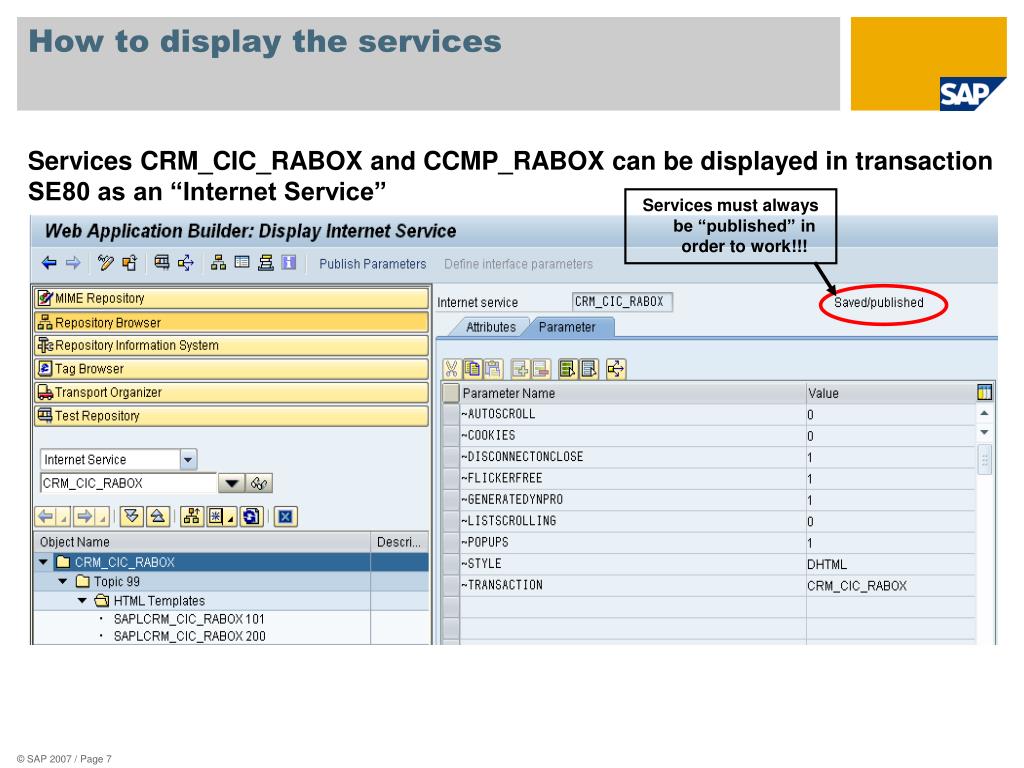Click the Copy icon in parameter toolbar
Image resolution: width=1024 pixels, height=768 pixels.
(472, 370)
